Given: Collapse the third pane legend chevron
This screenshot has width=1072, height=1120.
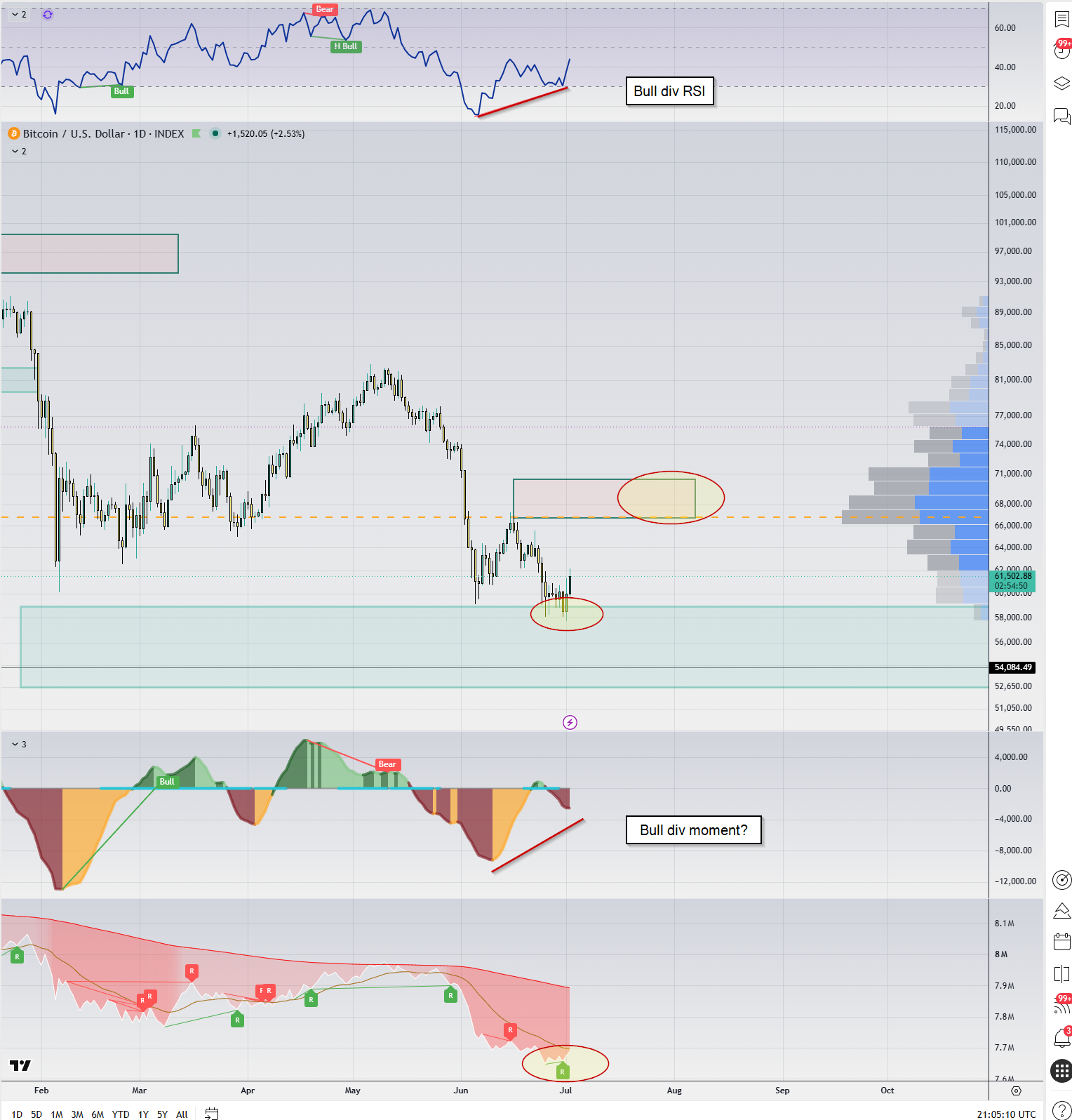Looking at the screenshot, I should click(x=15, y=744).
